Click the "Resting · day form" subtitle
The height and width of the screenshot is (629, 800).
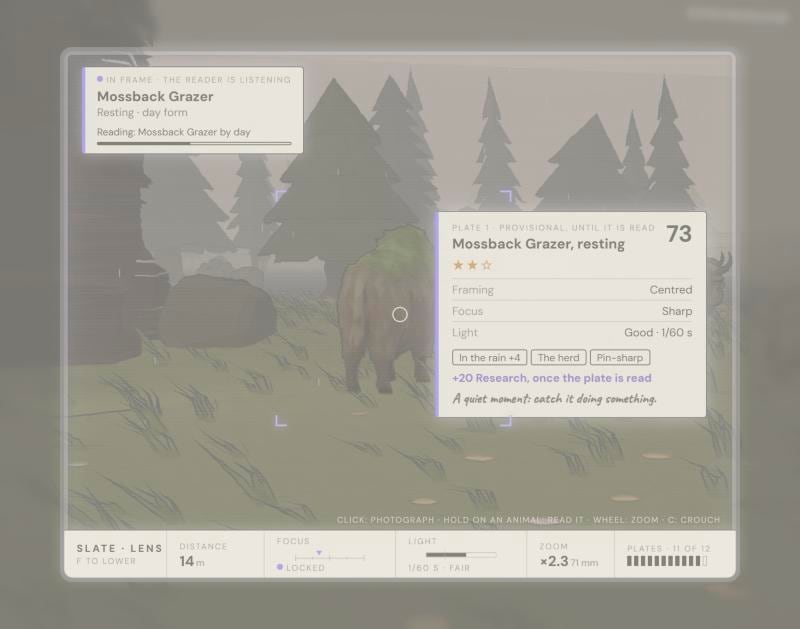[142, 112]
